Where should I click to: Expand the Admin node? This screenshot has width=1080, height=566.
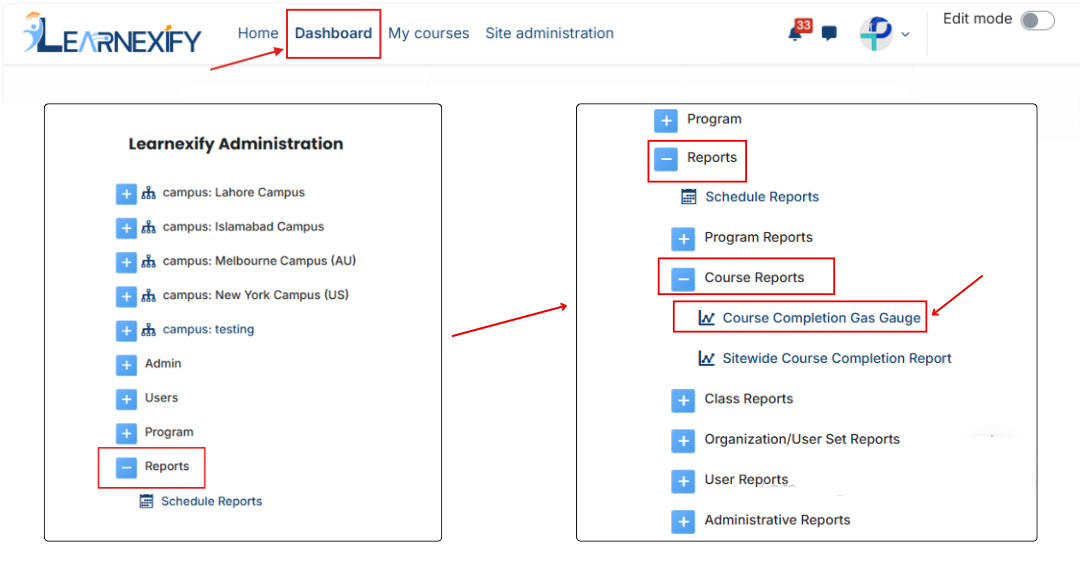(126, 365)
